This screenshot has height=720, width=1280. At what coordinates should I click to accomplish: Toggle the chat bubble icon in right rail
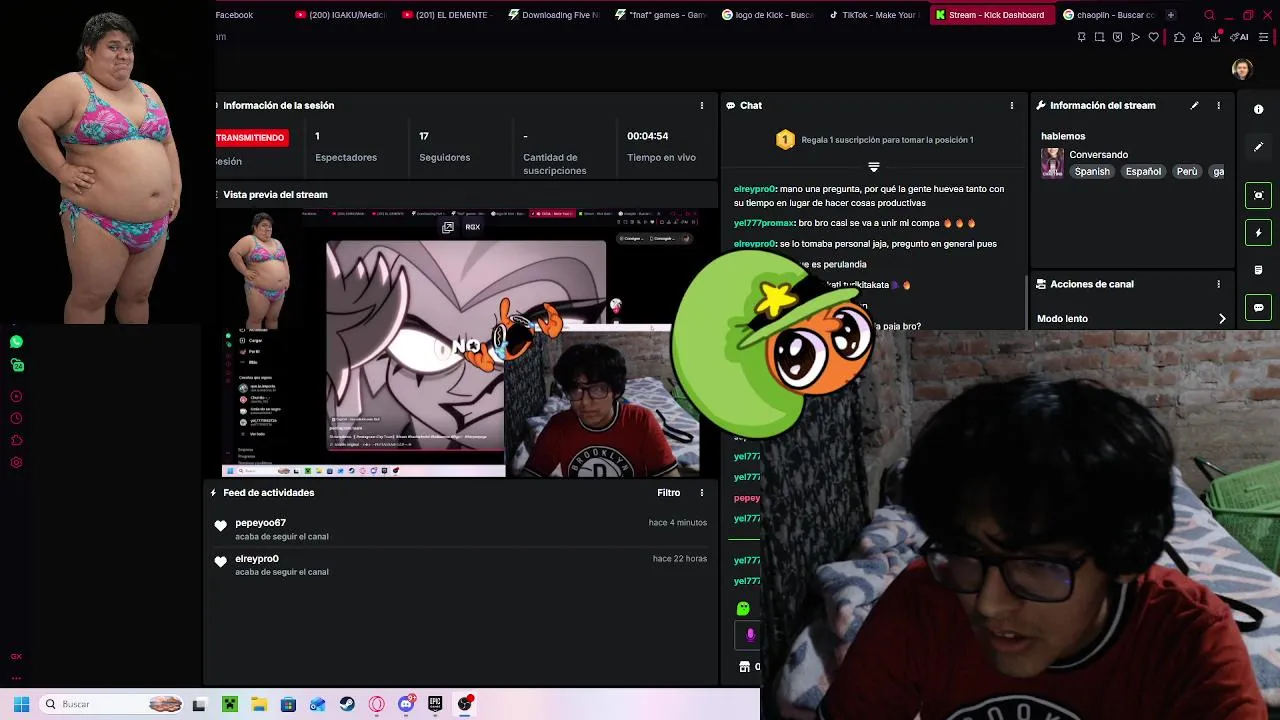pos(1259,307)
